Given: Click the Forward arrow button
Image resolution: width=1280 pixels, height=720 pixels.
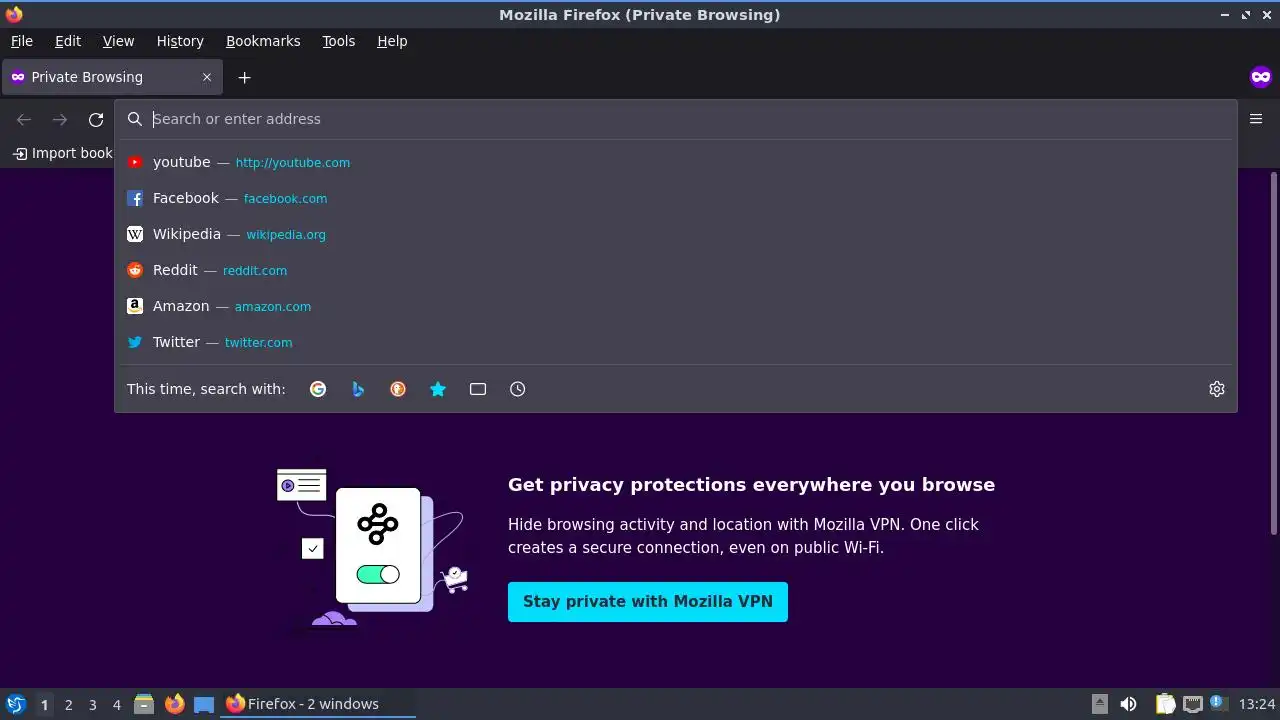Looking at the screenshot, I should pyautogui.click(x=60, y=120).
